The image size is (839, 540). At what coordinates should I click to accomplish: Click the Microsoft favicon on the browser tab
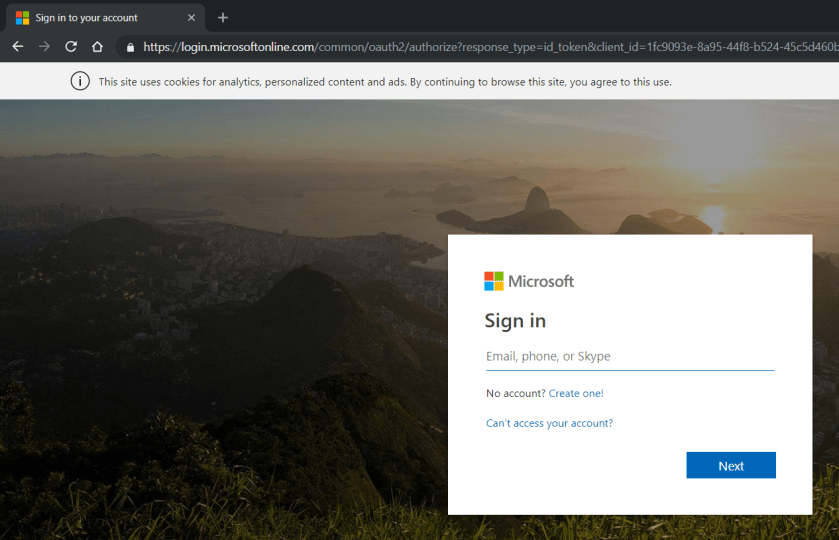(22, 17)
